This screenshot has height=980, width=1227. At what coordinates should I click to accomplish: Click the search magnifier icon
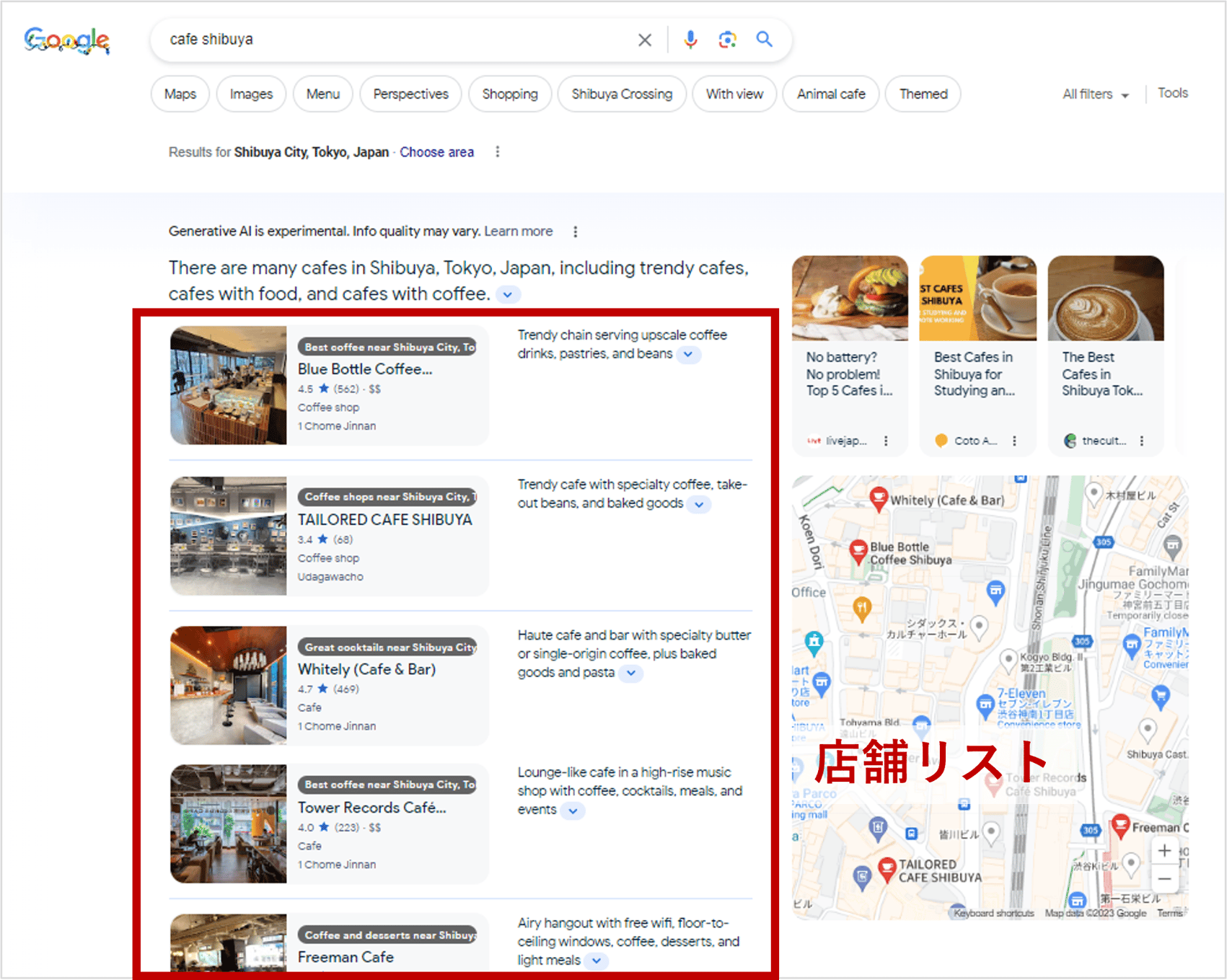click(x=764, y=40)
